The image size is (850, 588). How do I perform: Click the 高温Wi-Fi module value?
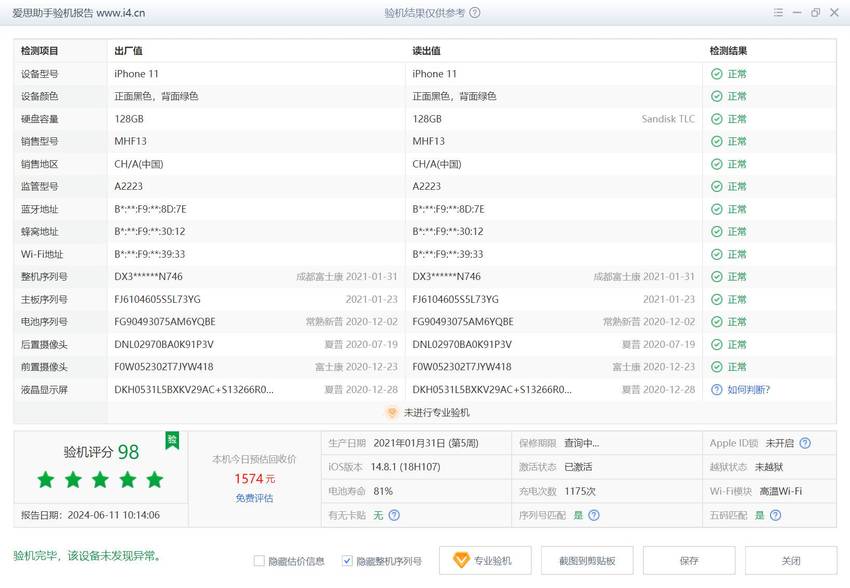tap(781, 491)
